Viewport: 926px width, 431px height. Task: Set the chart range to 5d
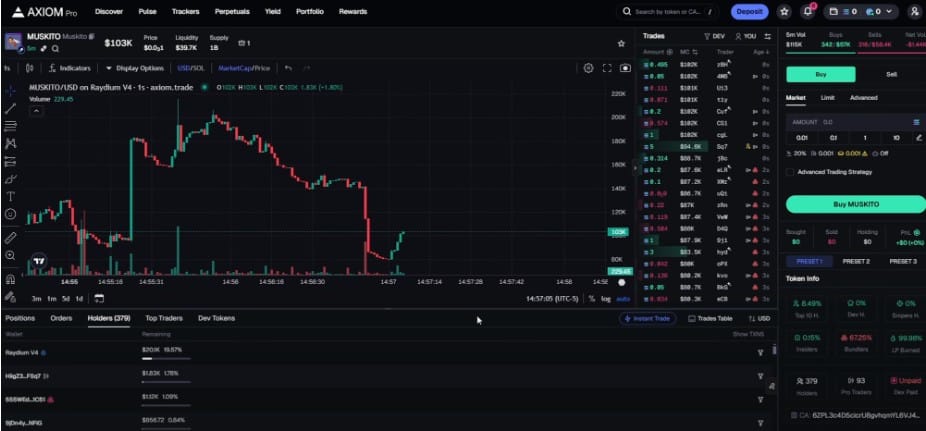[x=66, y=299]
